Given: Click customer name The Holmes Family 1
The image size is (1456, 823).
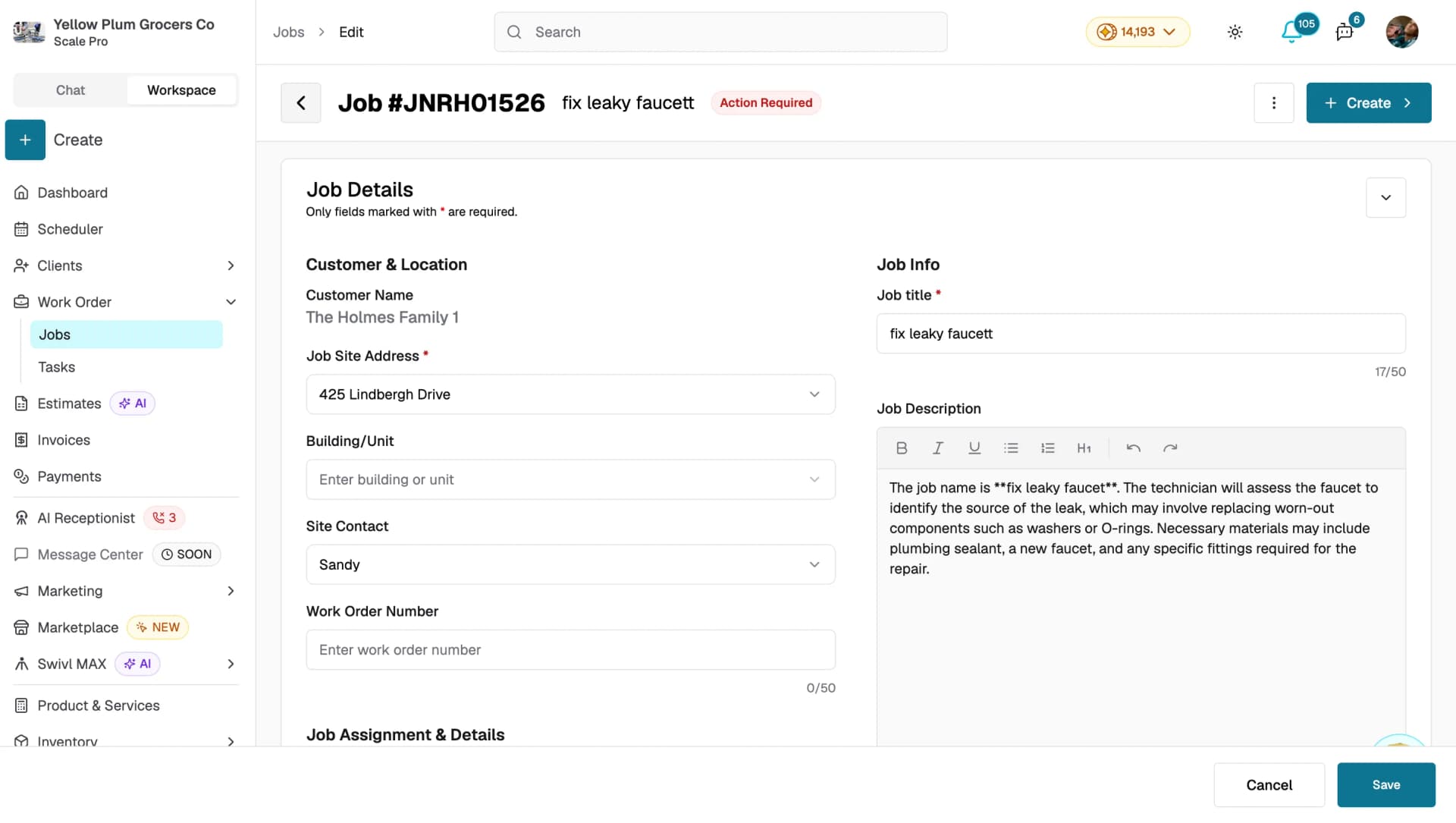Looking at the screenshot, I should 382,318.
